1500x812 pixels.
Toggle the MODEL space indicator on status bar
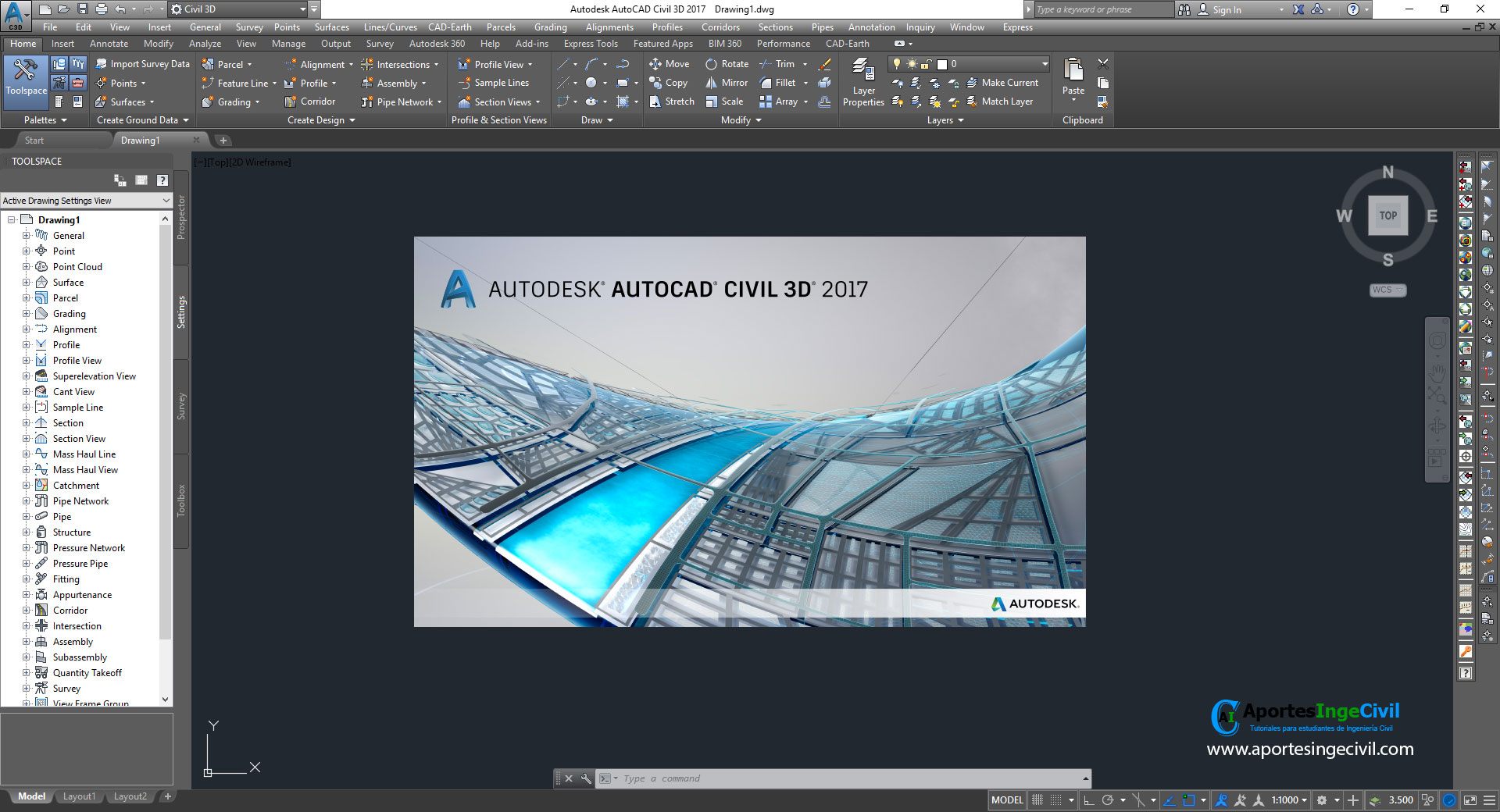pyautogui.click(x=1007, y=800)
